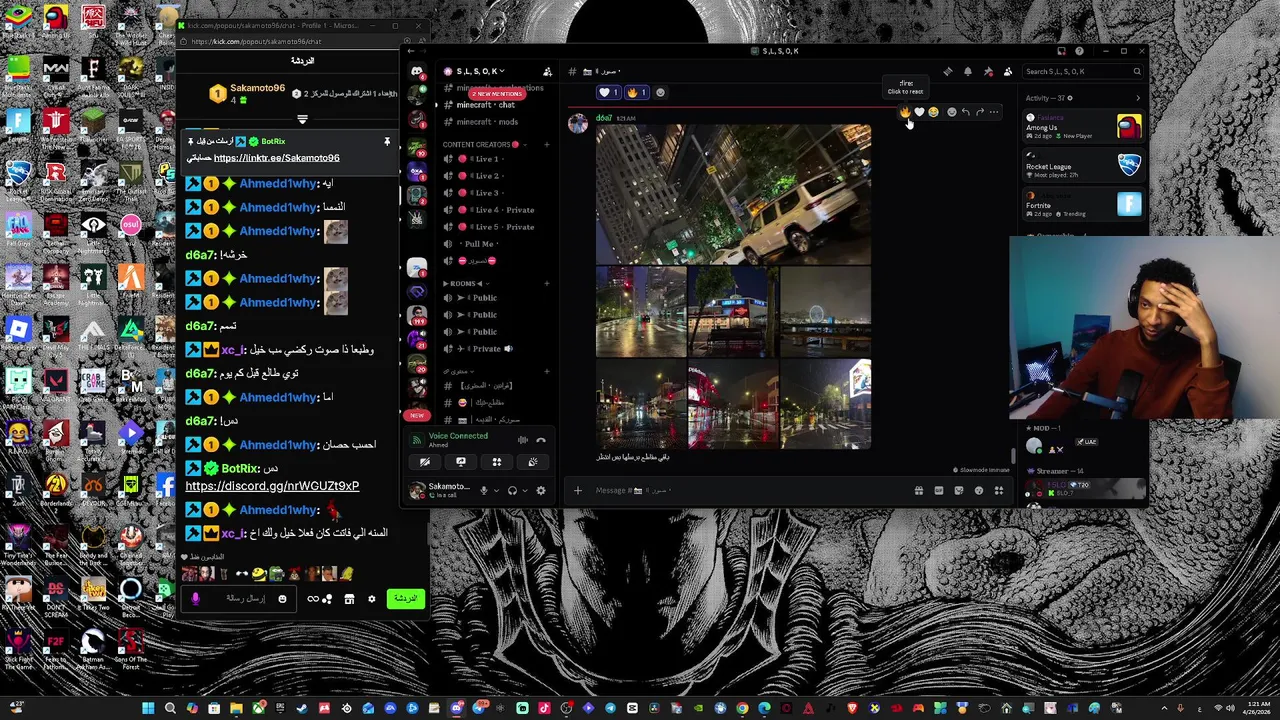Image resolution: width=1280 pixels, height=720 pixels.
Task: Focus the Kick chat message input
Action: (x=238, y=599)
